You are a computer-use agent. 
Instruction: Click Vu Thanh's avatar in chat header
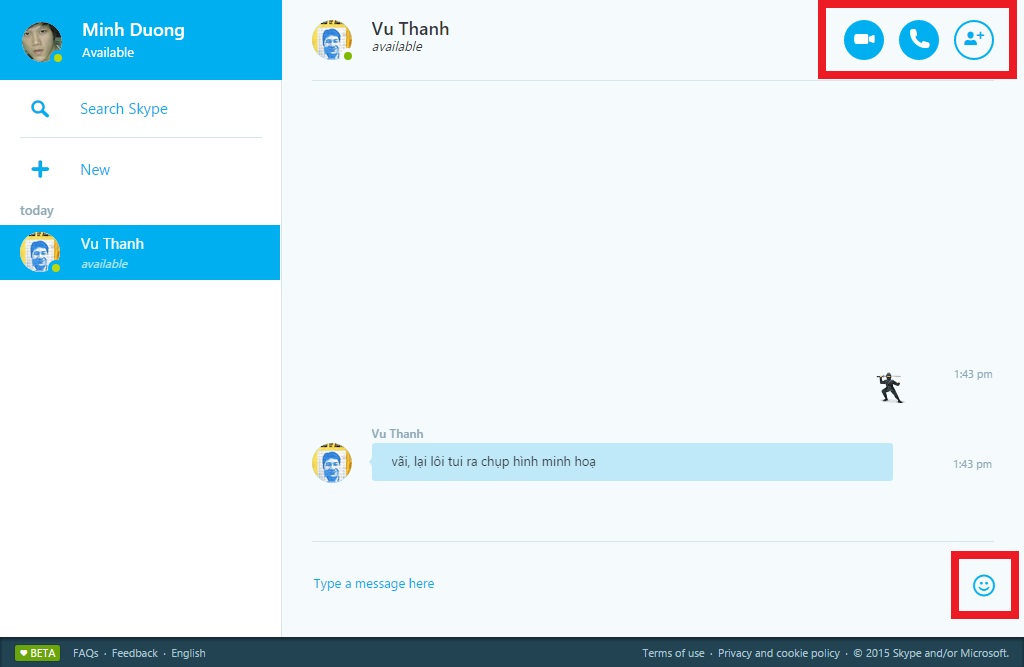coord(332,40)
